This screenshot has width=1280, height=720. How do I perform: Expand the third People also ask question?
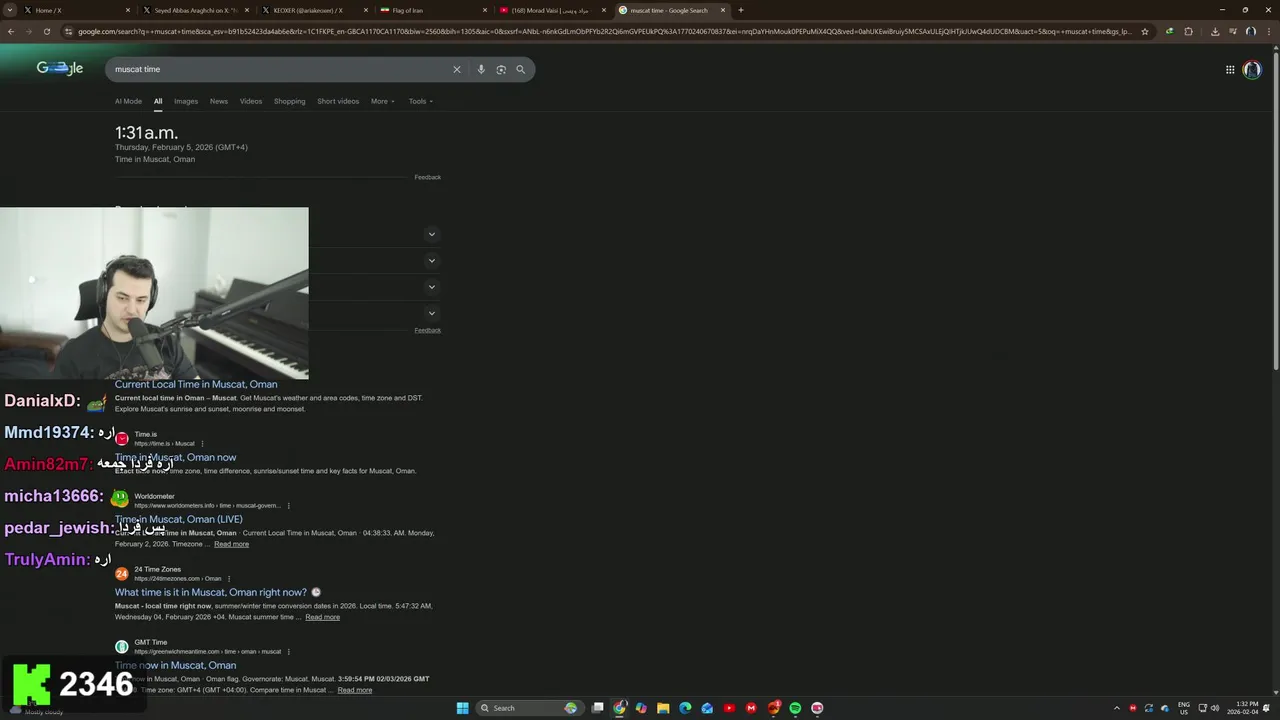pos(431,287)
